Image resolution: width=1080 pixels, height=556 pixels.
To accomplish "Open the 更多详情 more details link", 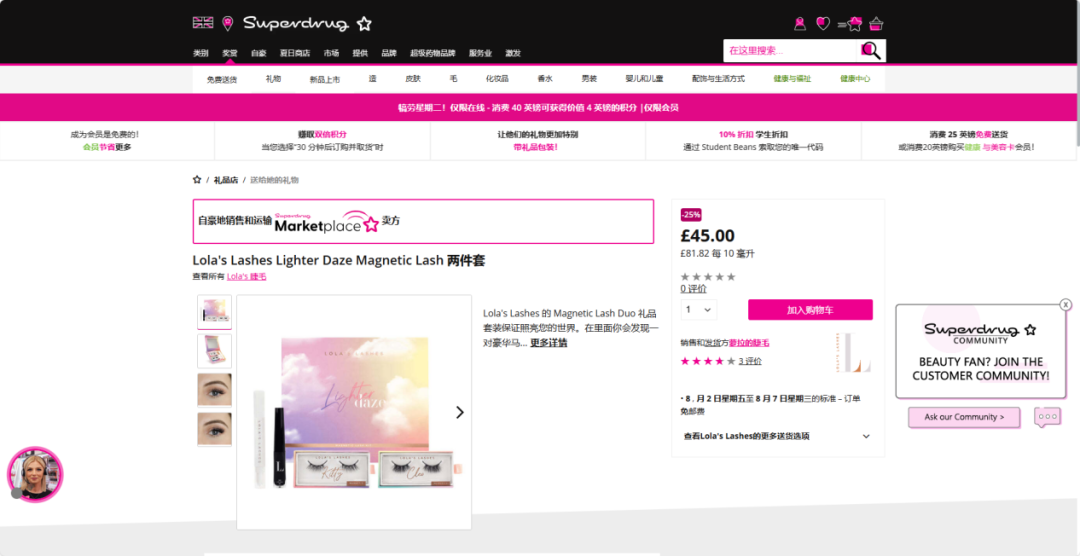I will click(x=549, y=342).
